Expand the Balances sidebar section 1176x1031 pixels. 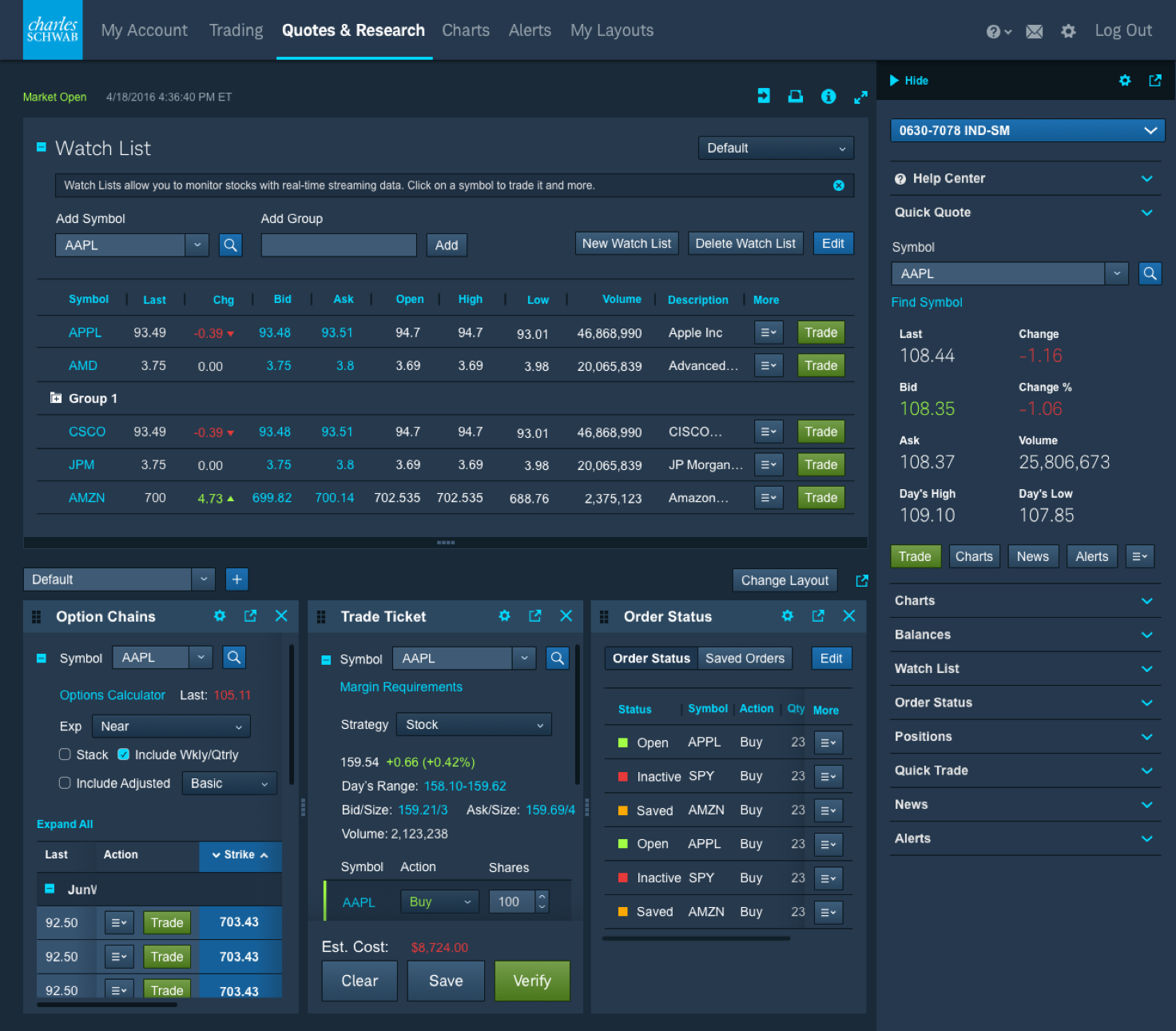pyautogui.click(x=1026, y=635)
